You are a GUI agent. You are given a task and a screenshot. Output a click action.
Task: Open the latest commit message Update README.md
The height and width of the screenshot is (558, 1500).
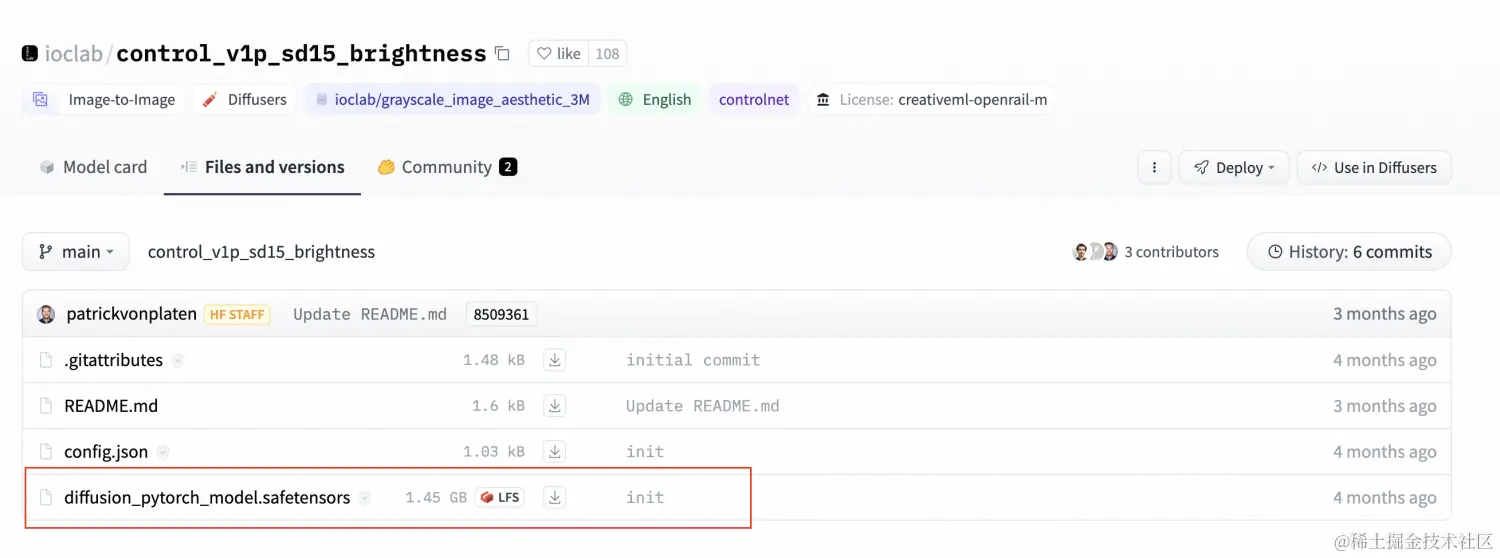pos(370,314)
